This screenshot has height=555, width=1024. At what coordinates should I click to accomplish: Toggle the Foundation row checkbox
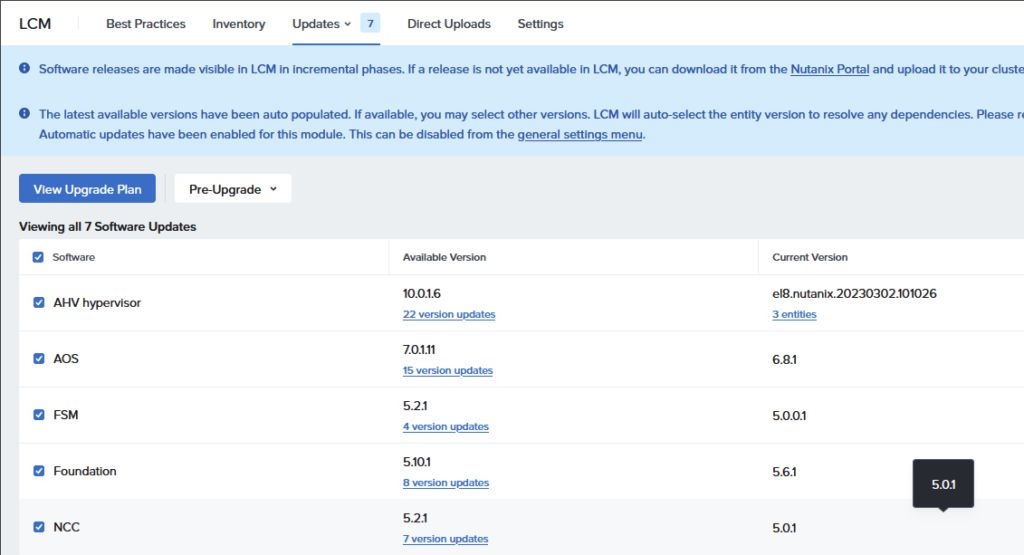[38, 471]
